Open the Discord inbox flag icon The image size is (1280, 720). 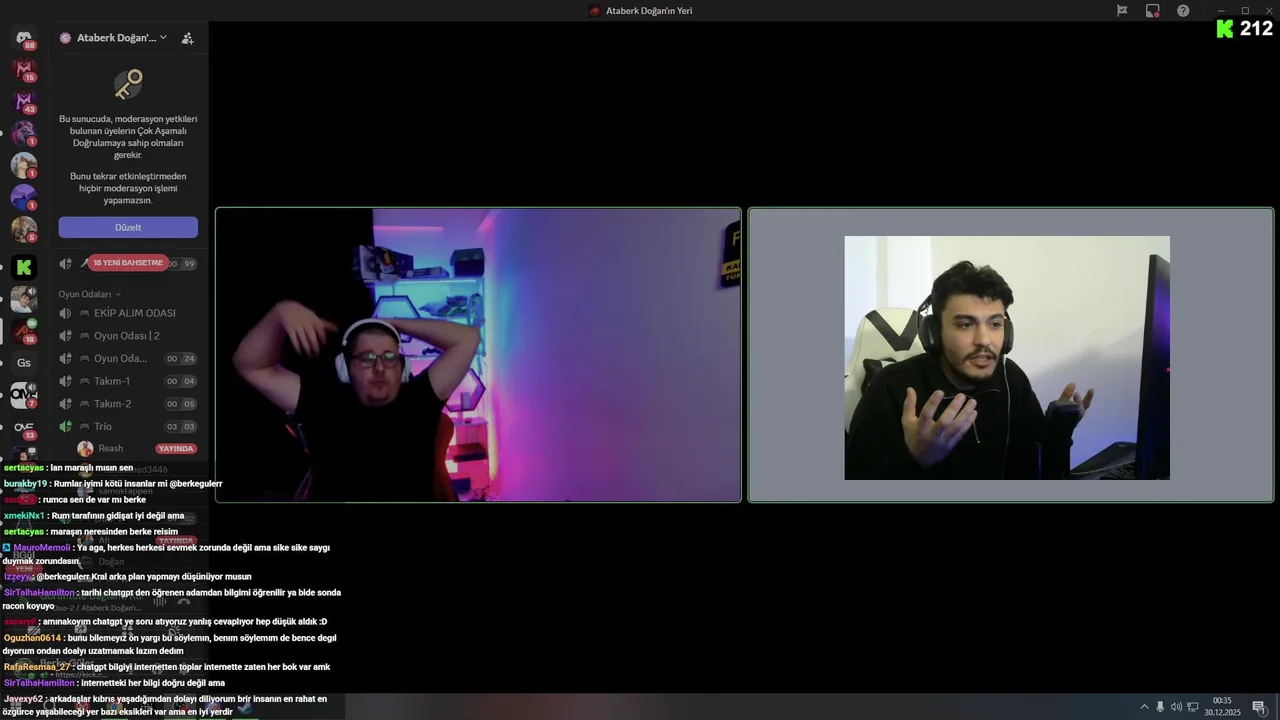[1122, 11]
